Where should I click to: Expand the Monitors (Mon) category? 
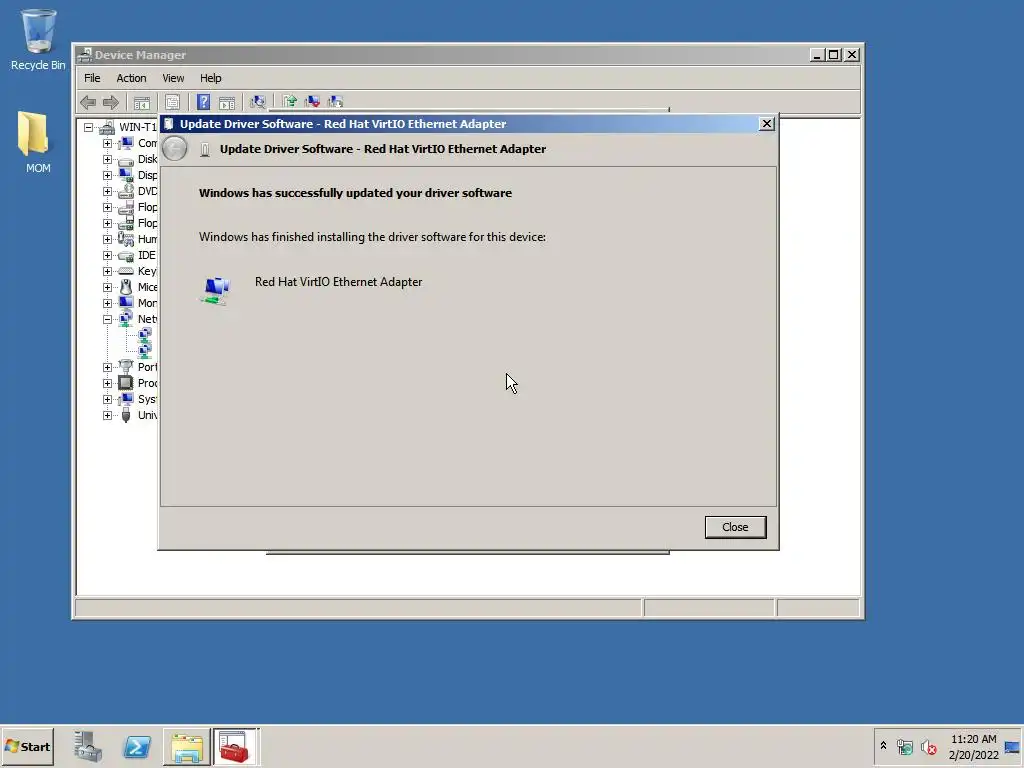107,303
